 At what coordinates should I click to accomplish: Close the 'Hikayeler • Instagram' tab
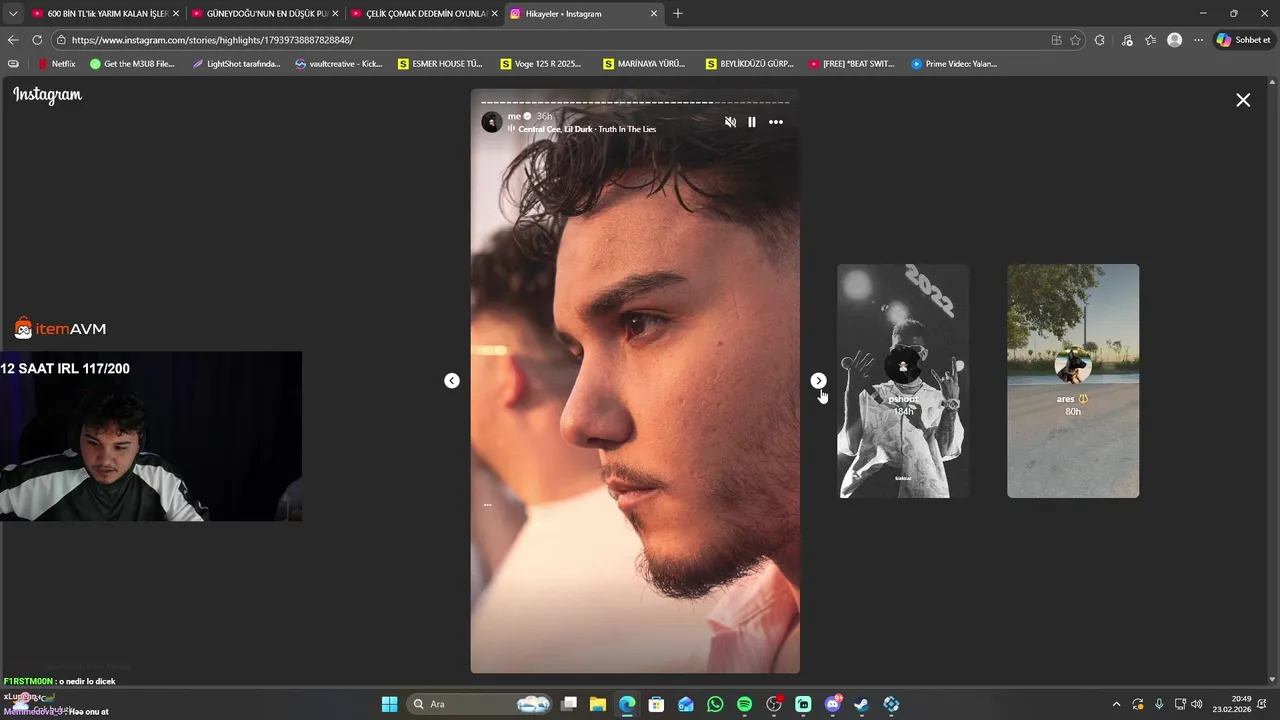point(654,14)
